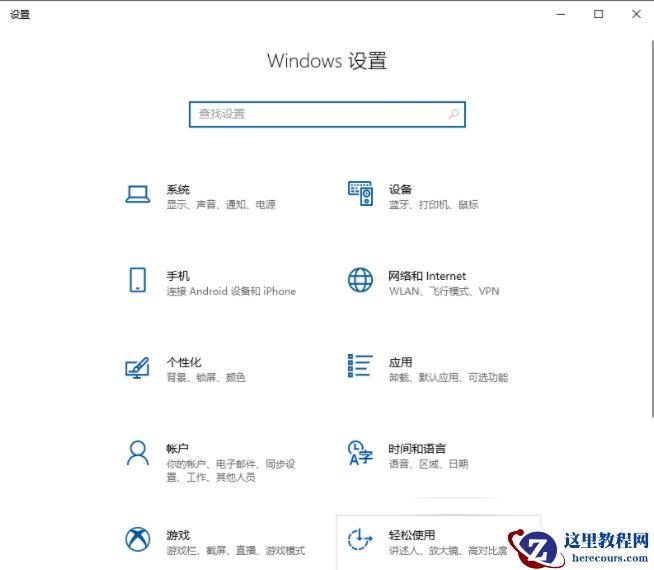
Task: Close the Settings window
Action: pos(636,14)
